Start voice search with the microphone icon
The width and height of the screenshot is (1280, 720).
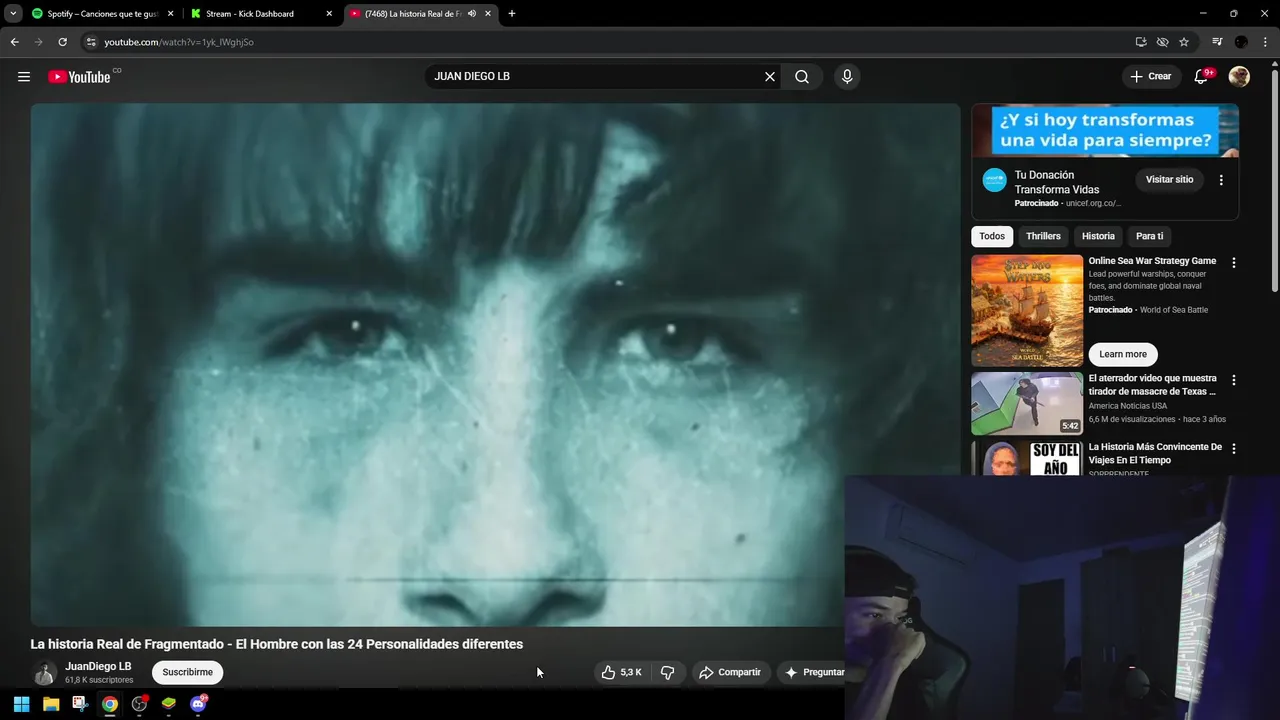(x=847, y=77)
